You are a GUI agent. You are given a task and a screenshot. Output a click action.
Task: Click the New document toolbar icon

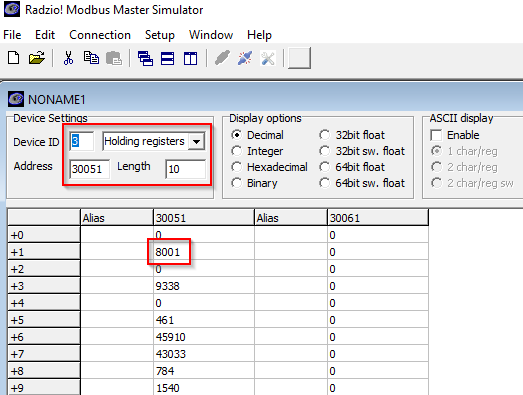[14, 58]
